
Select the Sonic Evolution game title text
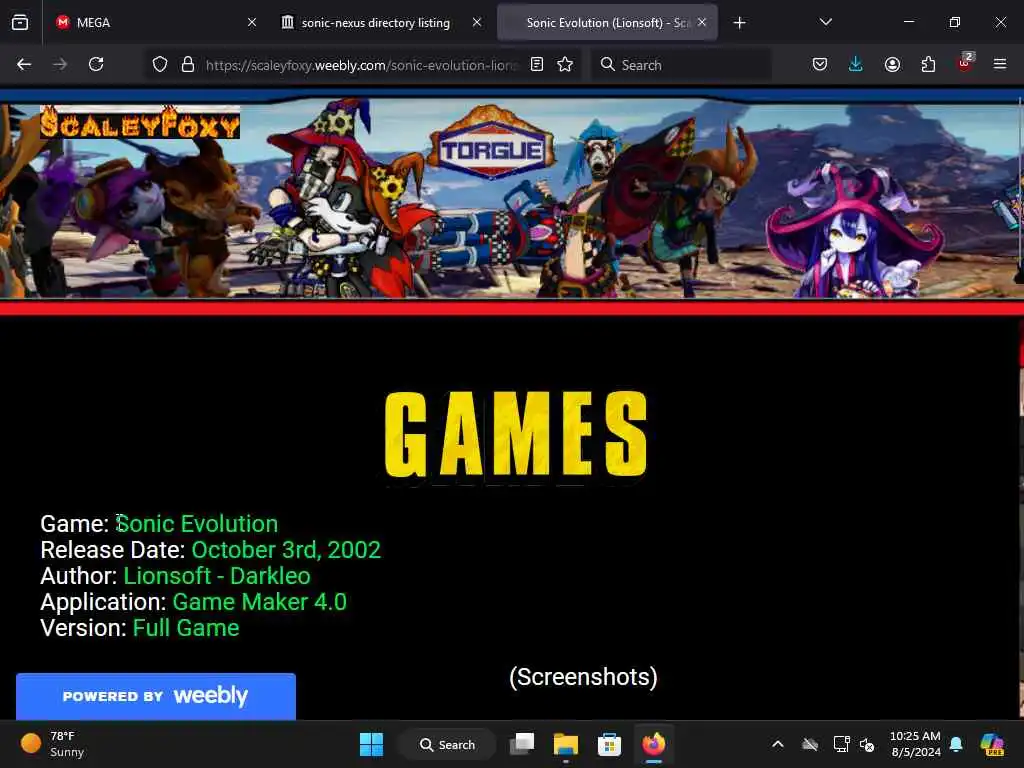[x=197, y=524]
